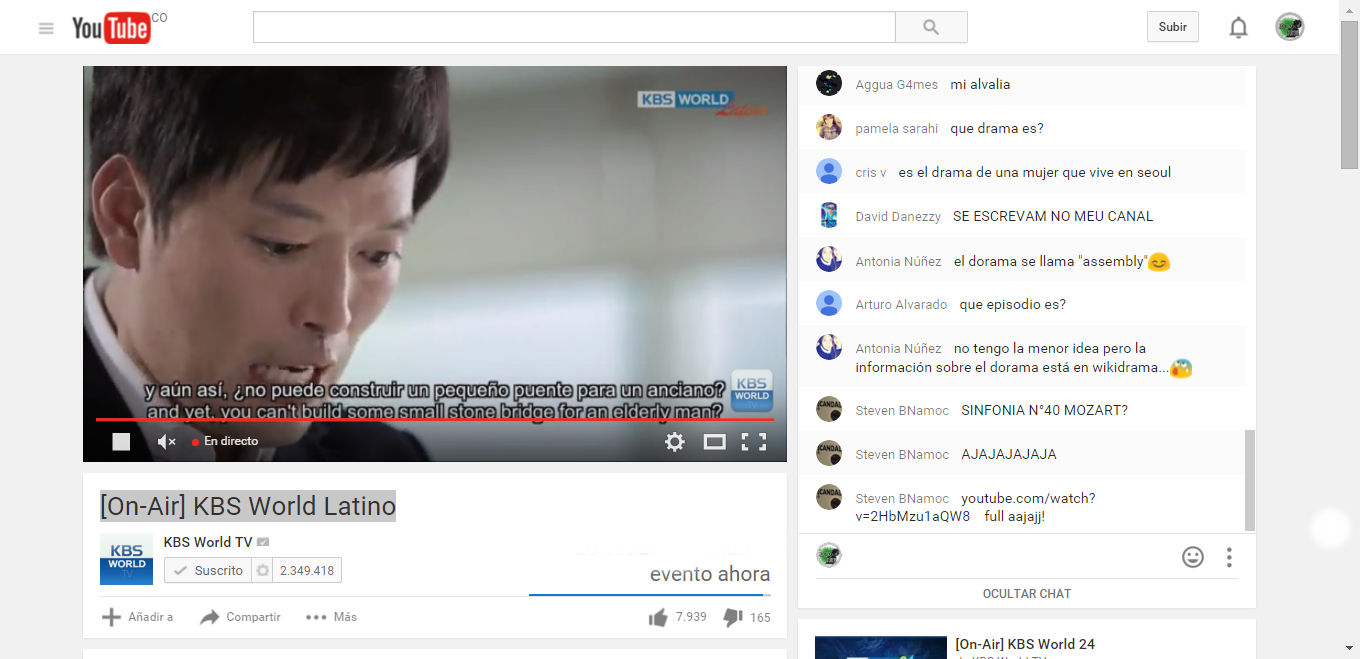The width and height of the screenshot is (1360, 659).
Task: Click the 'evento ahora' label
Action: (x=710, y=574)
